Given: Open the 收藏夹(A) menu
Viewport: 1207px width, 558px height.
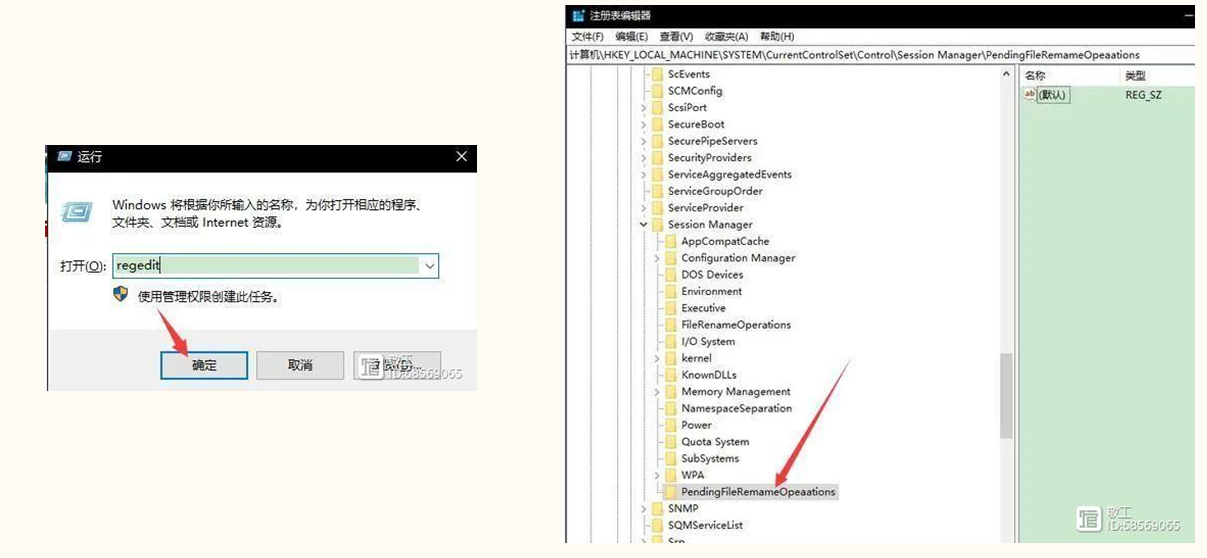Looking at the screenshot, I should 726,37.
